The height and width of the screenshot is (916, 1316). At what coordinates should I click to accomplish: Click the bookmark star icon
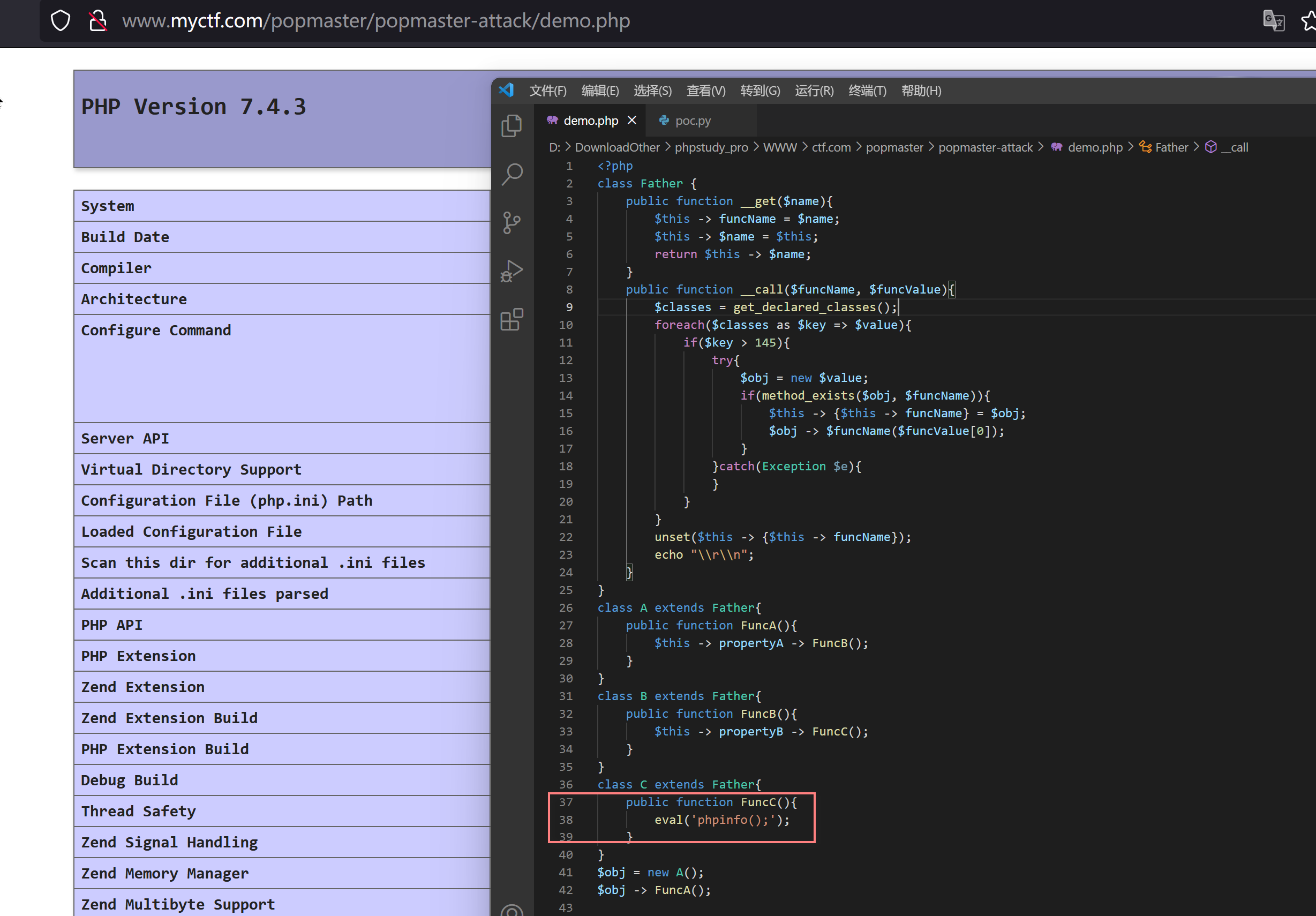click(1309, 21)
